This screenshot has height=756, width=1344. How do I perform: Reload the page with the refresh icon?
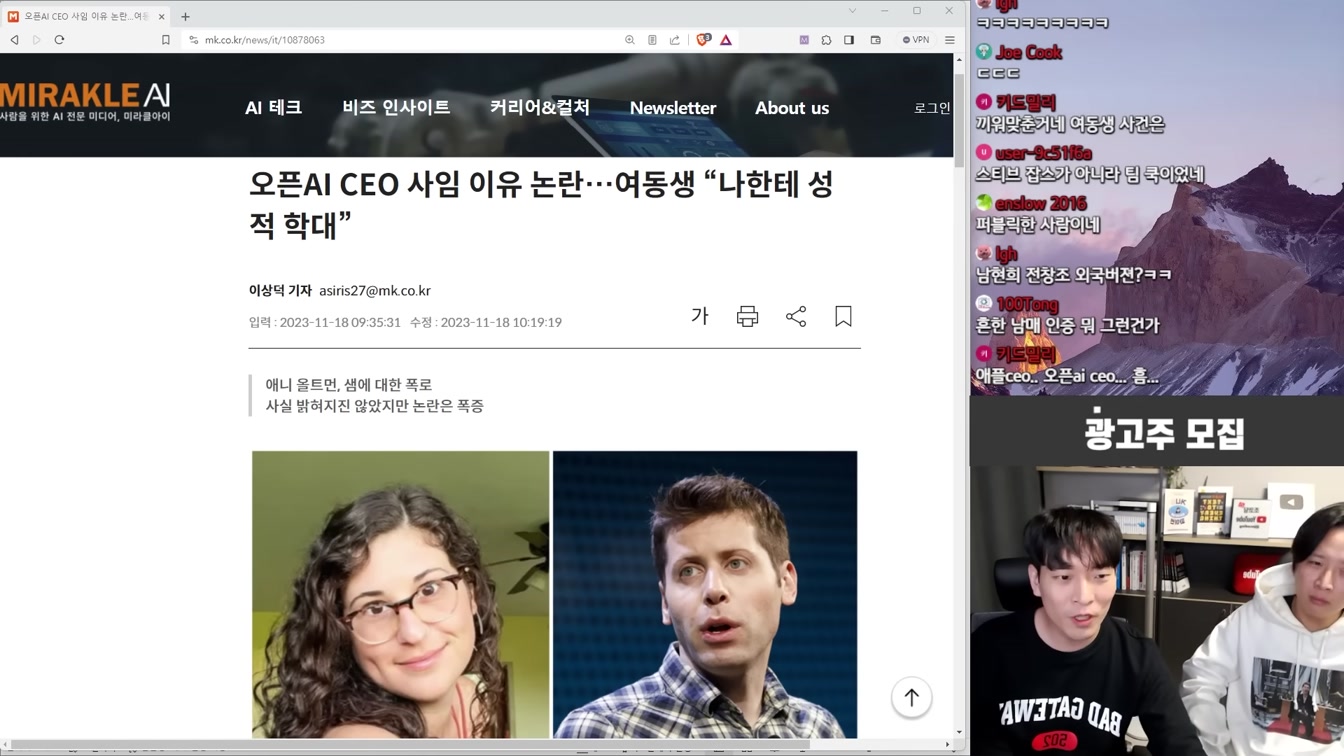click(x=59, y=40)
